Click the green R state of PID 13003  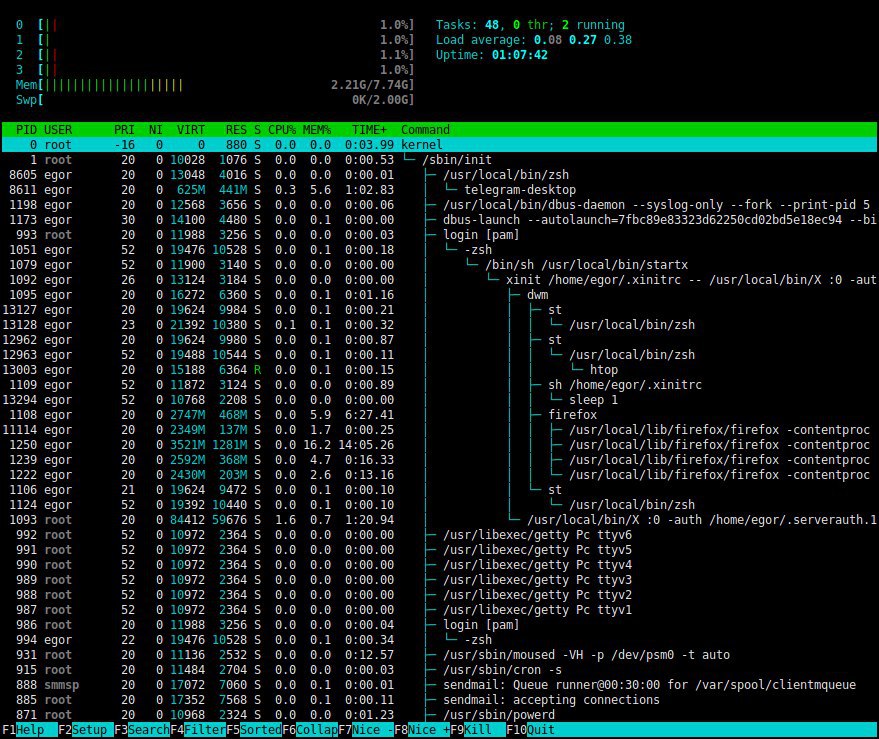257,370
